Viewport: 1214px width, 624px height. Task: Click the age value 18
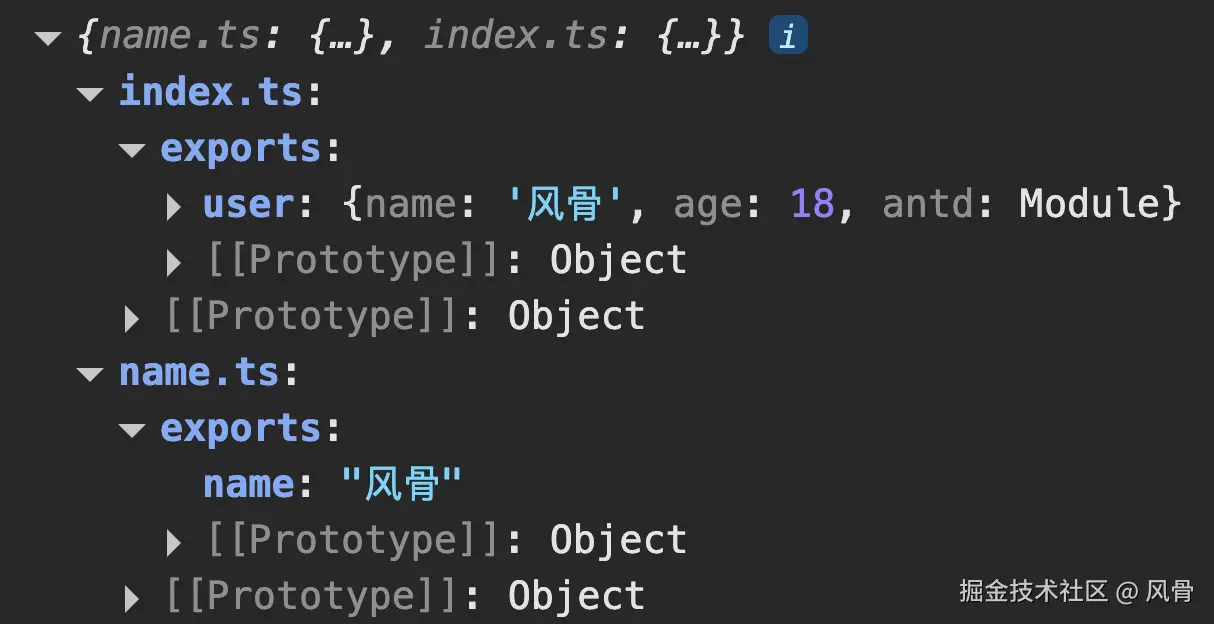point(812,205)
